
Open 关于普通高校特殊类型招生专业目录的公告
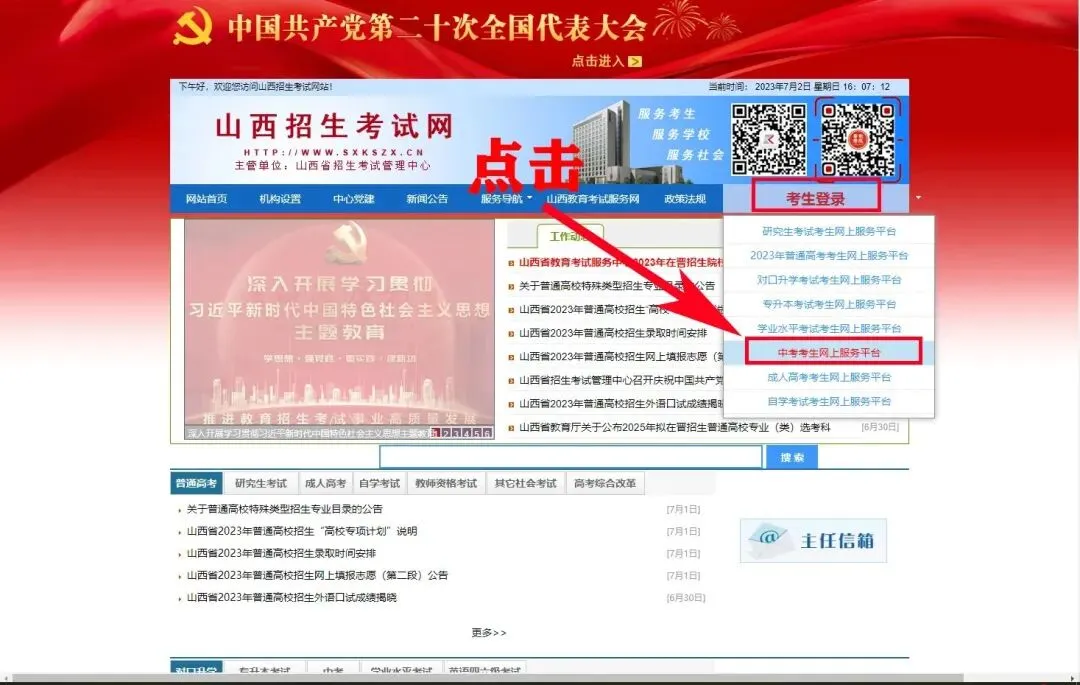pyautogui.click(x=284, y=509)
